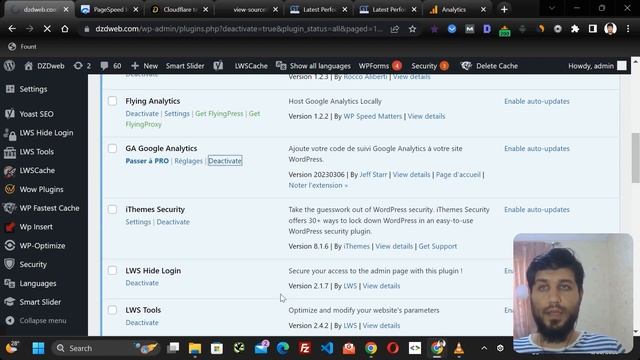
Task: Launch FileZilla from taskbar
Action: (305, 348)
